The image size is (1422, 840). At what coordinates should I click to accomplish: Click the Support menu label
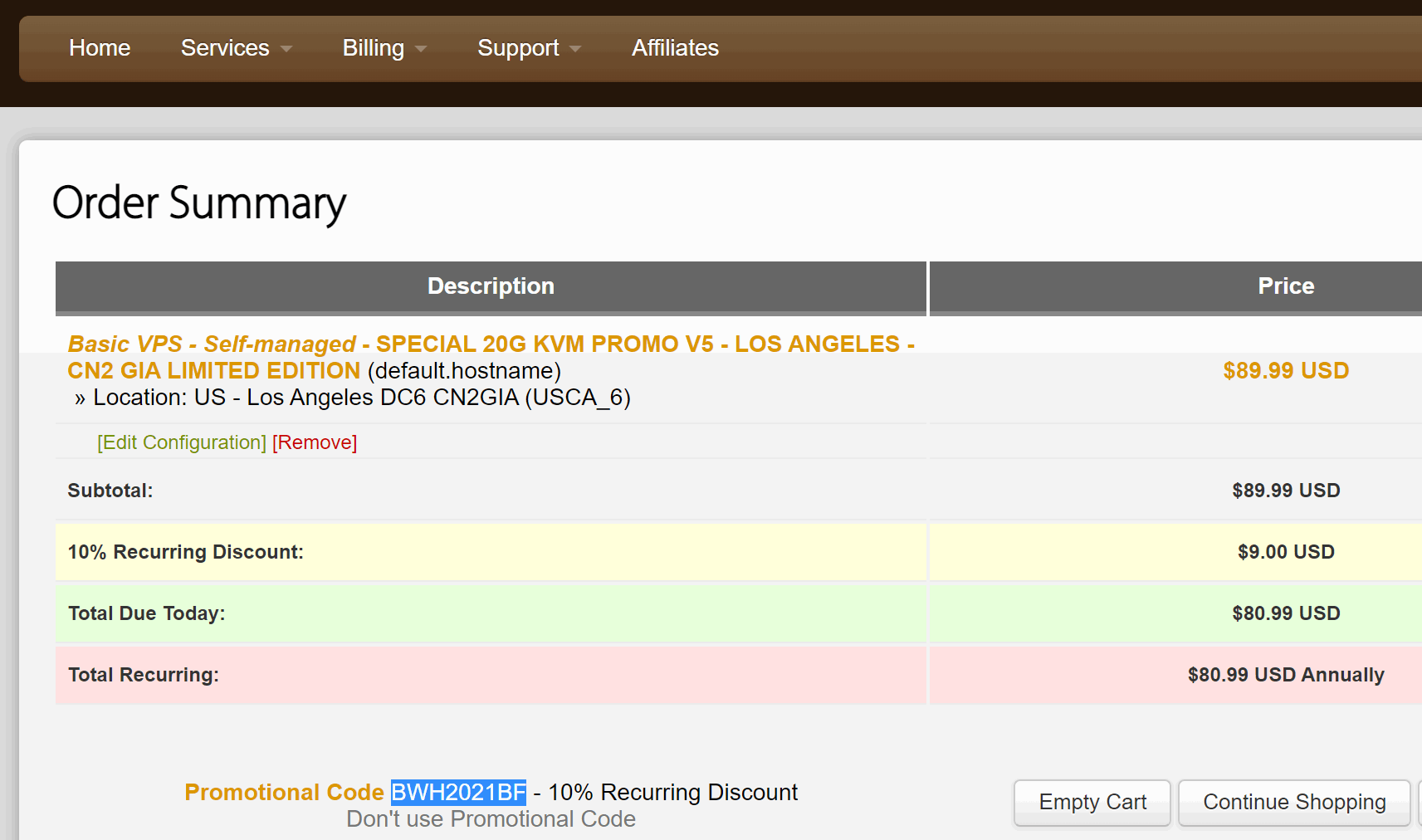pos(518,48)
